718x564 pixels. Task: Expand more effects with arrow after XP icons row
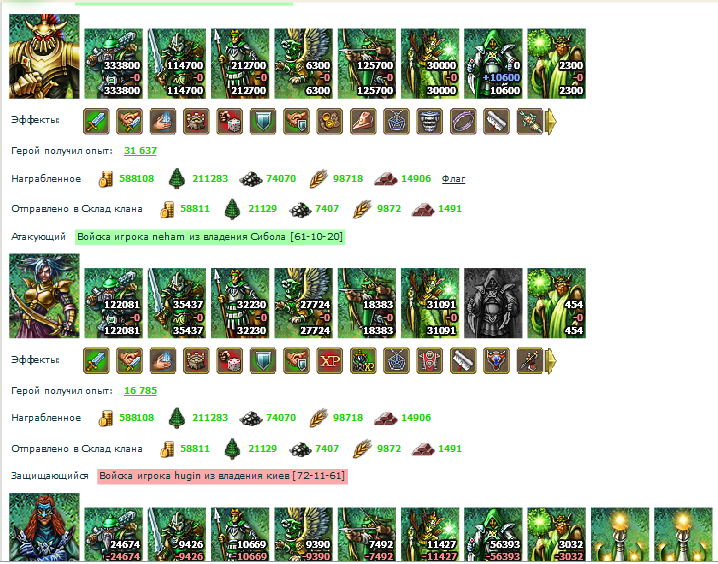pos(552,361)
